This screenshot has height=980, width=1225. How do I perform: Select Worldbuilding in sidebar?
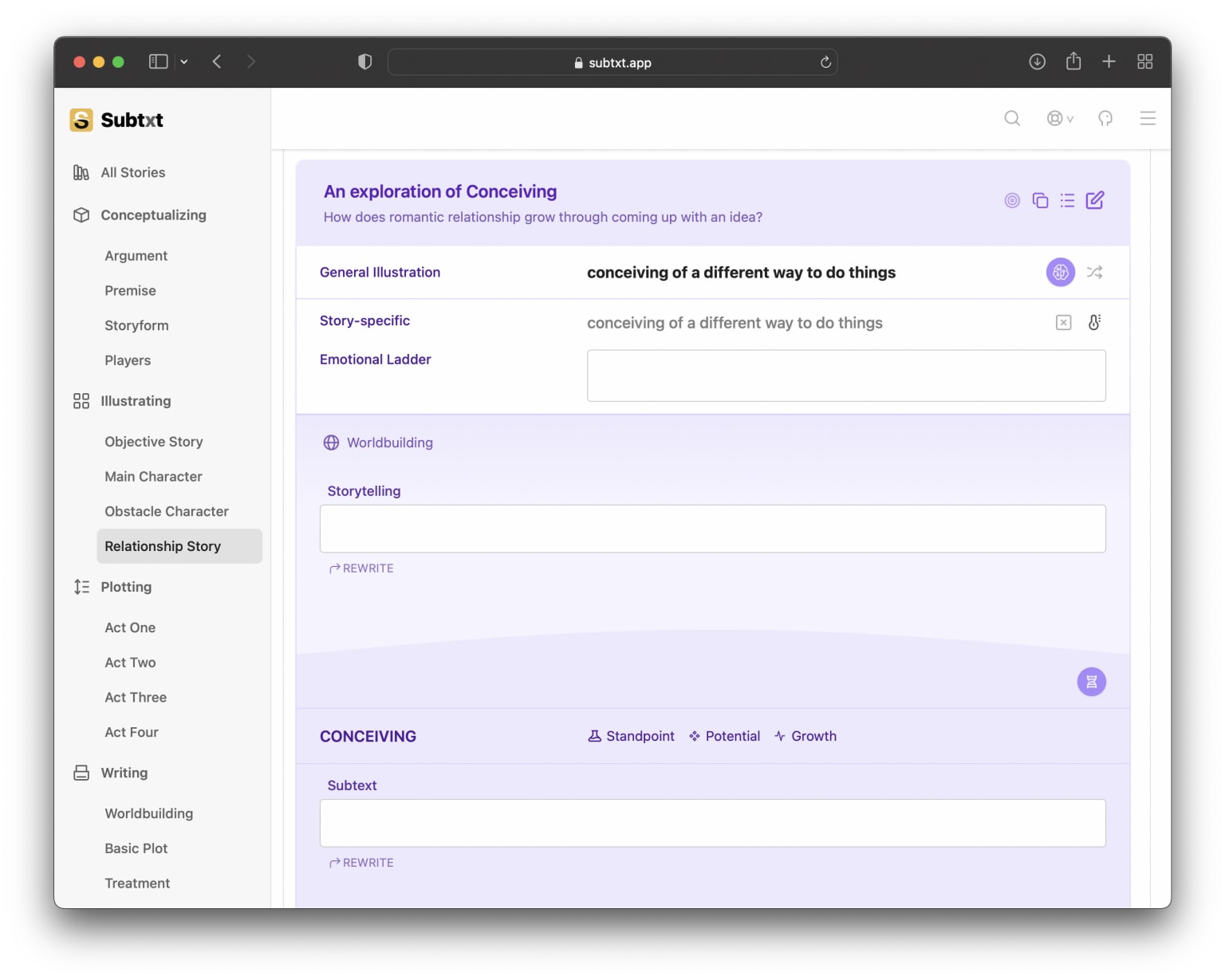tap(149, 813)
